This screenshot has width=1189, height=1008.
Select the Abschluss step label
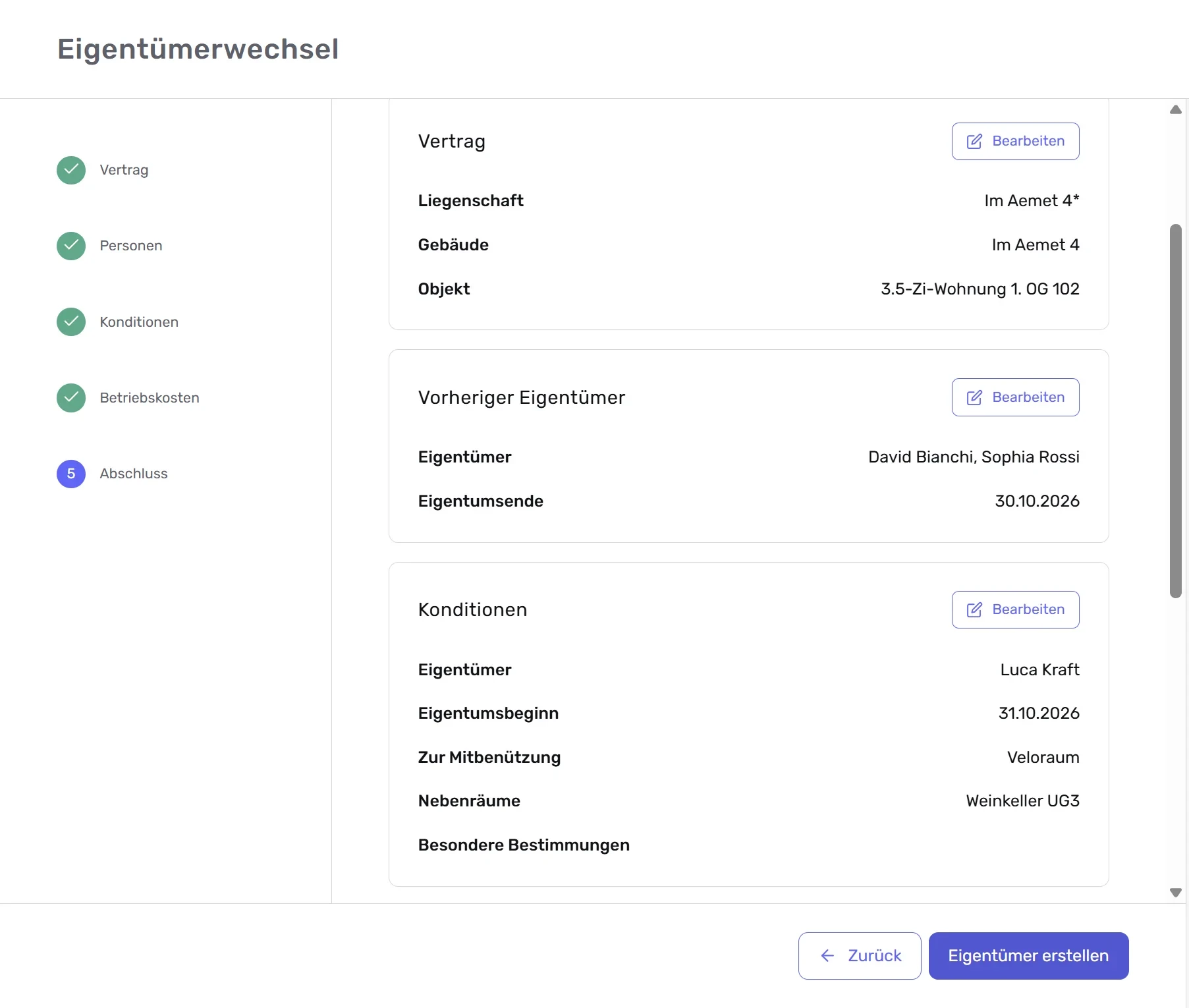pos(134,474)
